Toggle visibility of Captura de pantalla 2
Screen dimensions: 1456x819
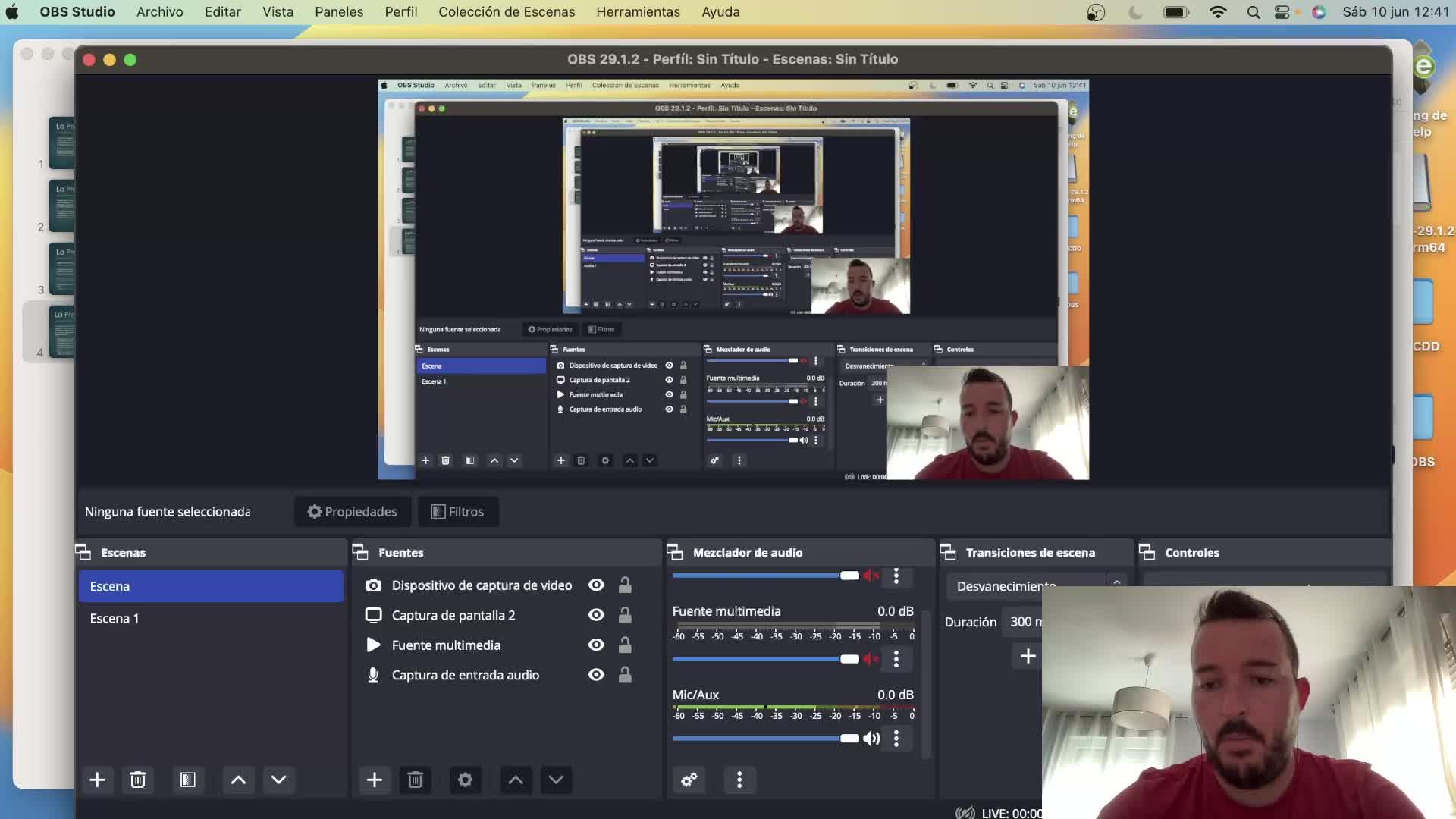point(596,615)
